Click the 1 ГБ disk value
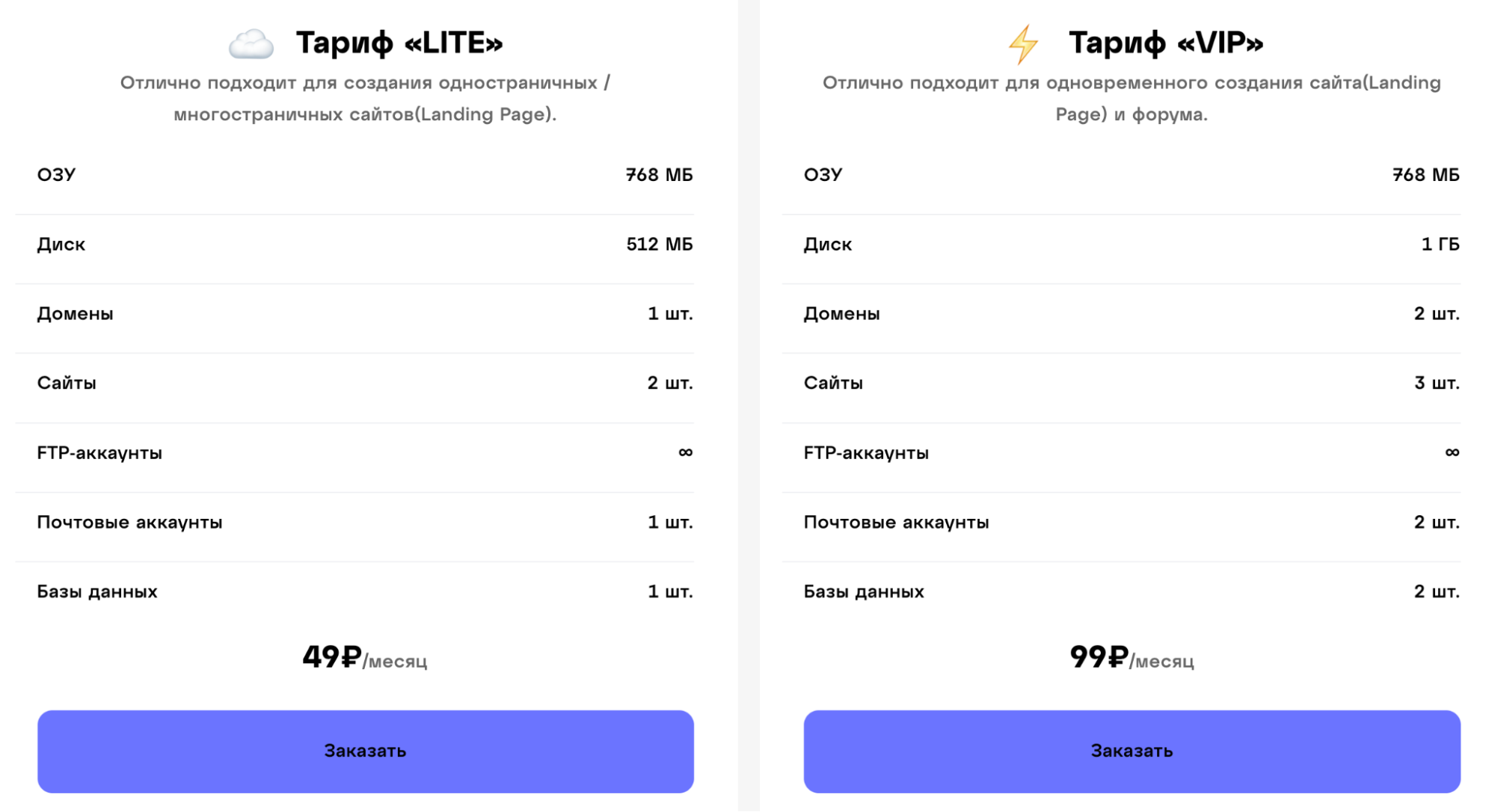The image size is (1495, 812). (x=1440, y=244)
